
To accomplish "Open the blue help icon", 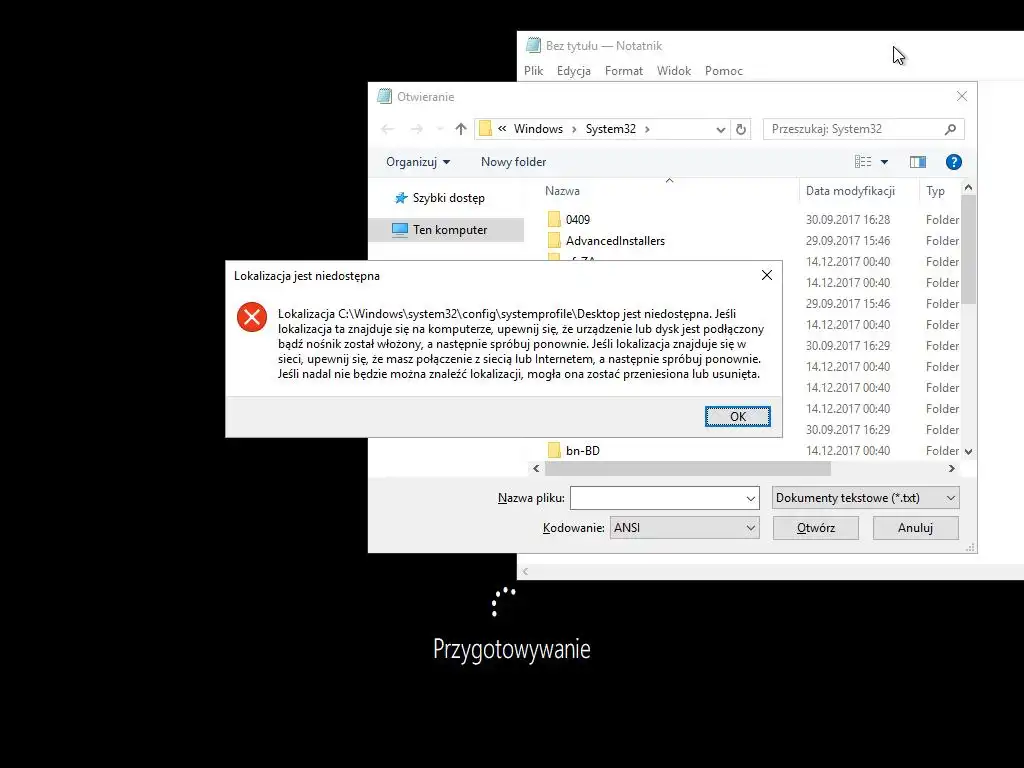I will point(953,162).
